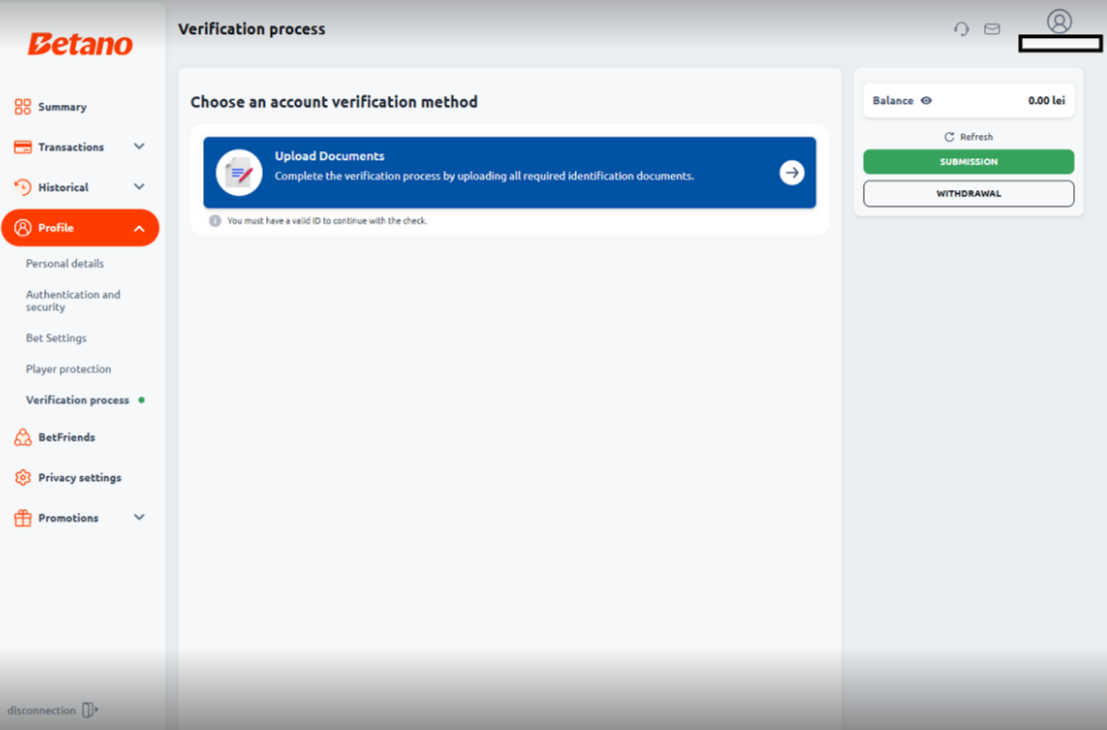Click the Betano logo

click(80, 44)
